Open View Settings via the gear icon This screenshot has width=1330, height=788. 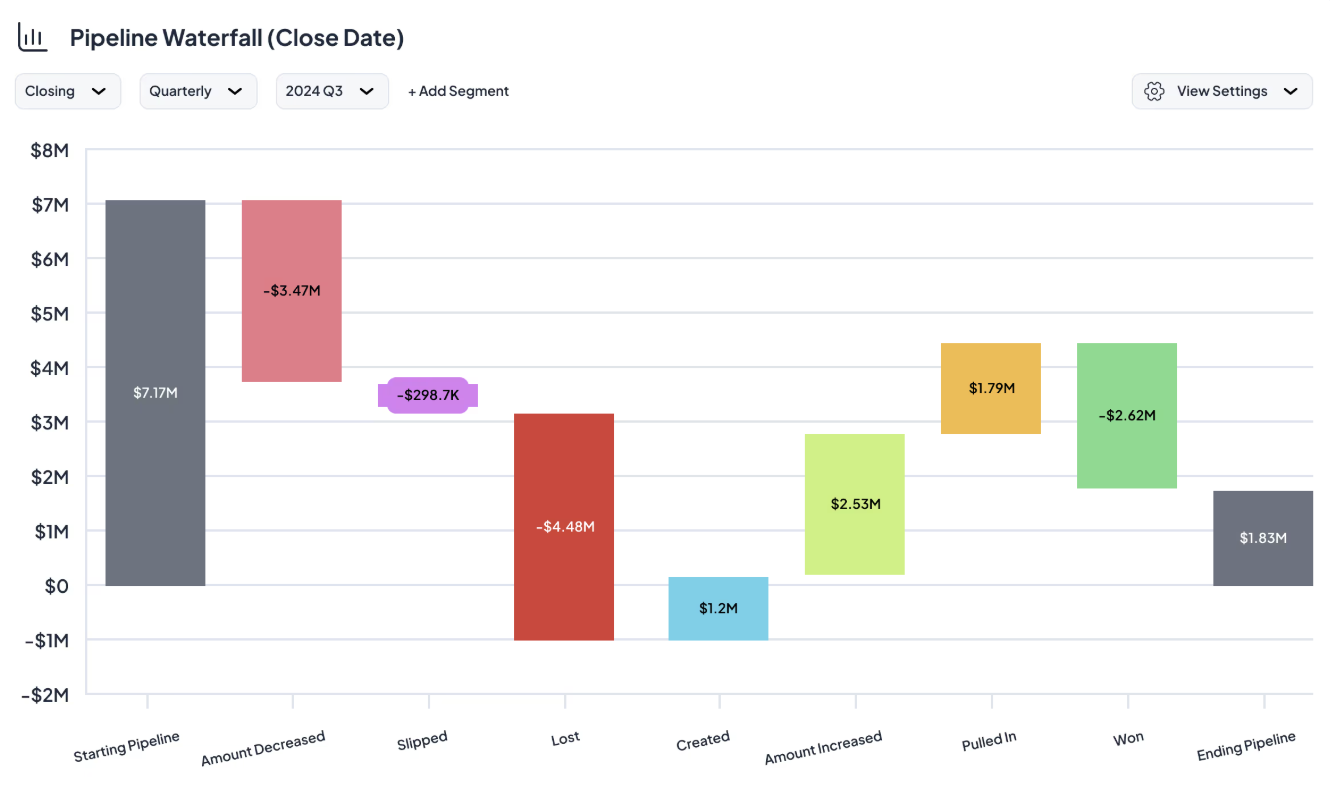click(x=1154, y=90)
